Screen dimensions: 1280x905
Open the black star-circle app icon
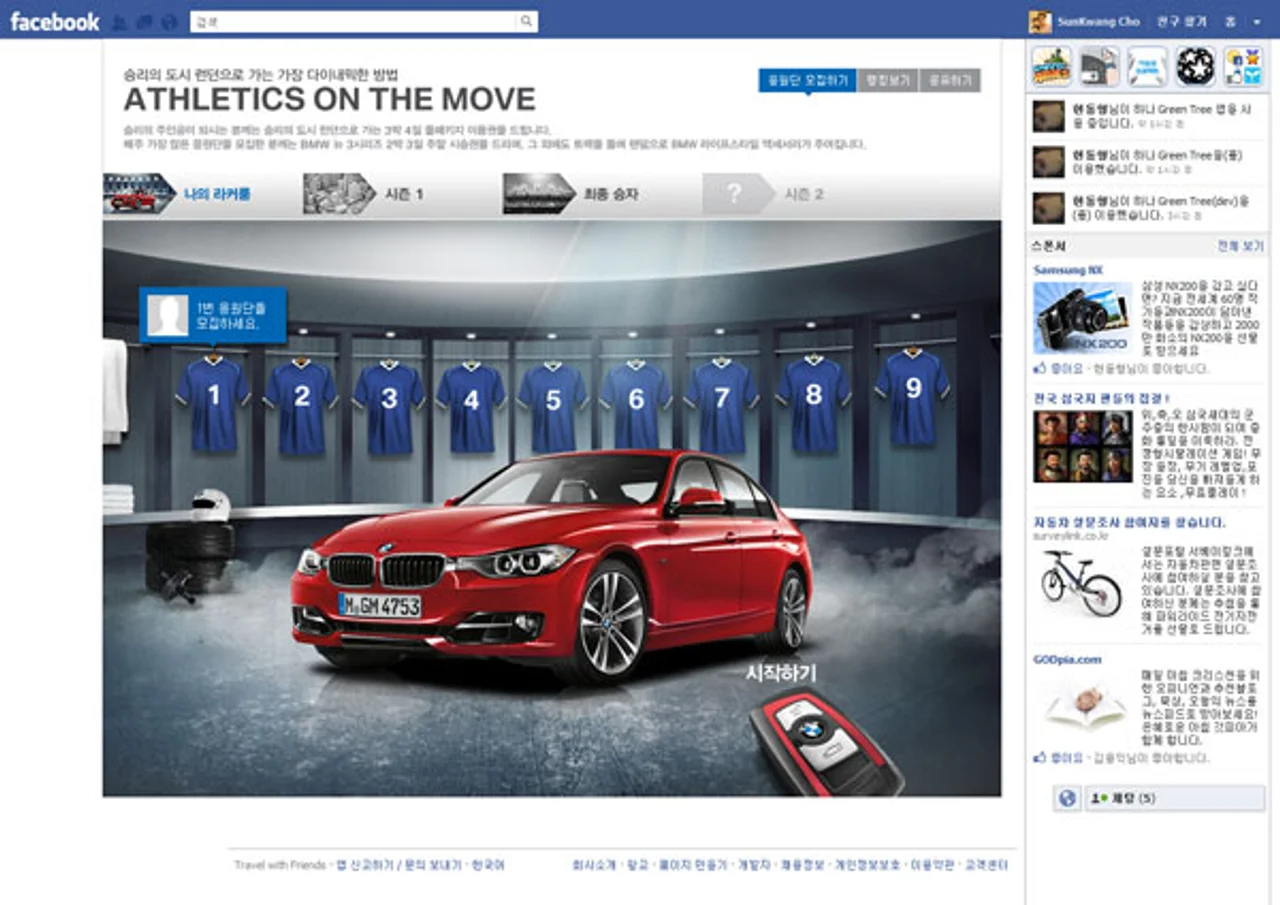1196,66
